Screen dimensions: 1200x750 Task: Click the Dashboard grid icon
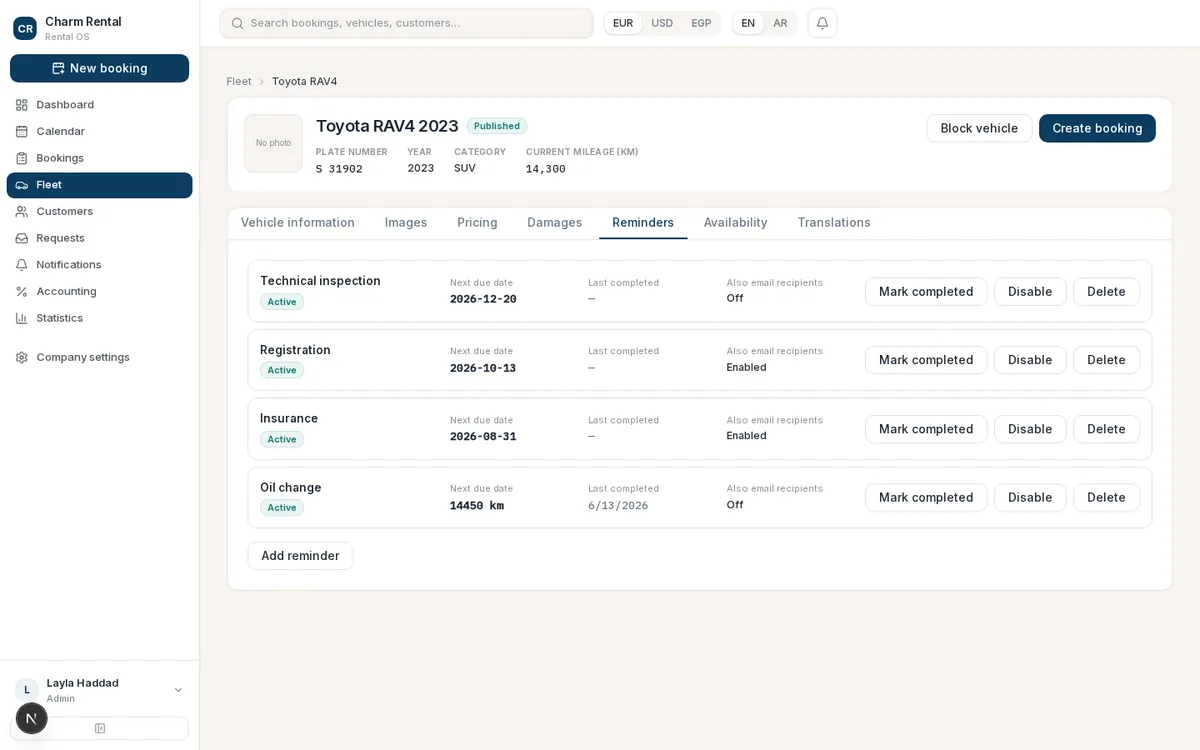click(x=22, y=105)
